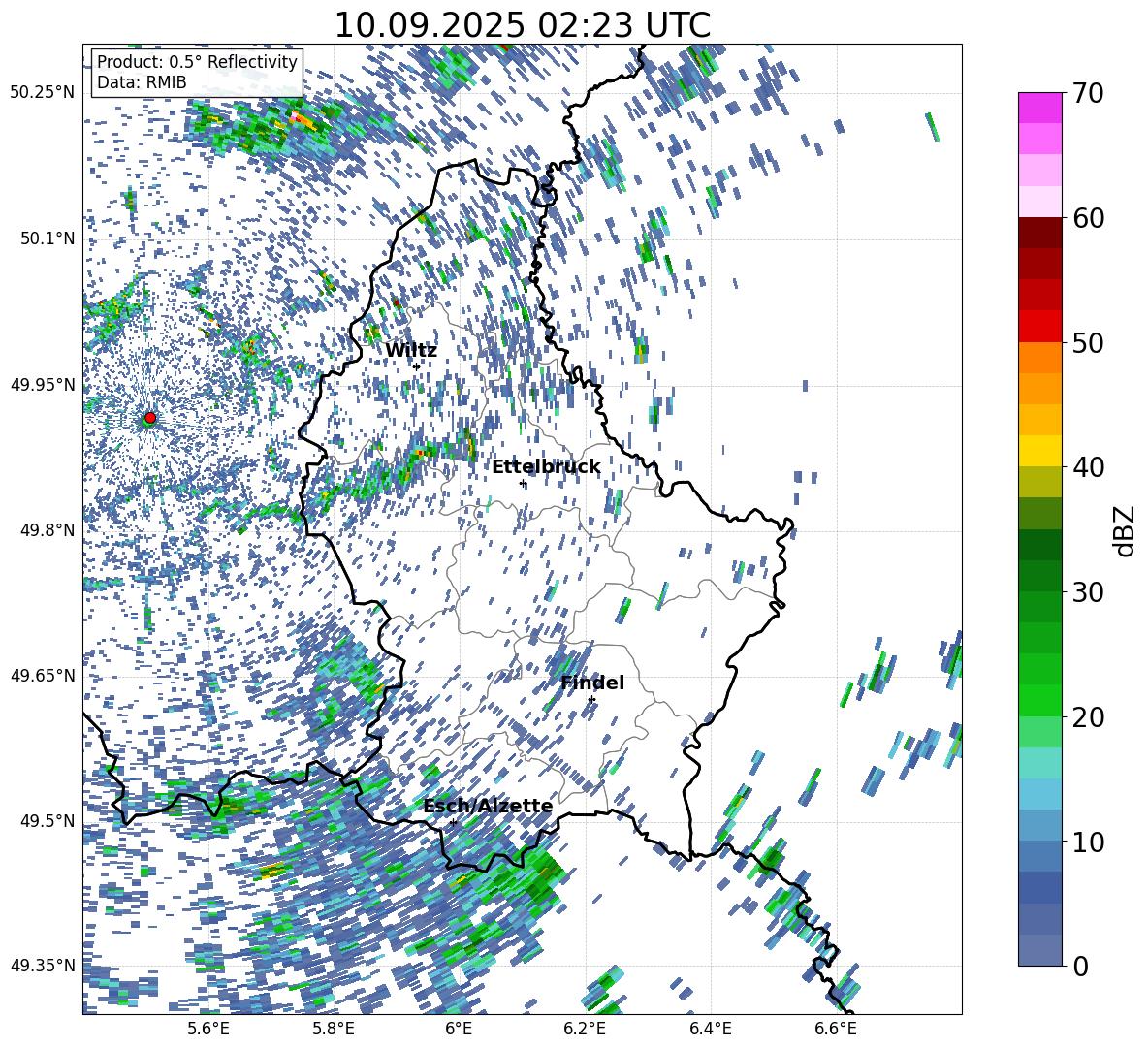
Task: Click the 6.4°E longitude label
Action: point(711,1030)
